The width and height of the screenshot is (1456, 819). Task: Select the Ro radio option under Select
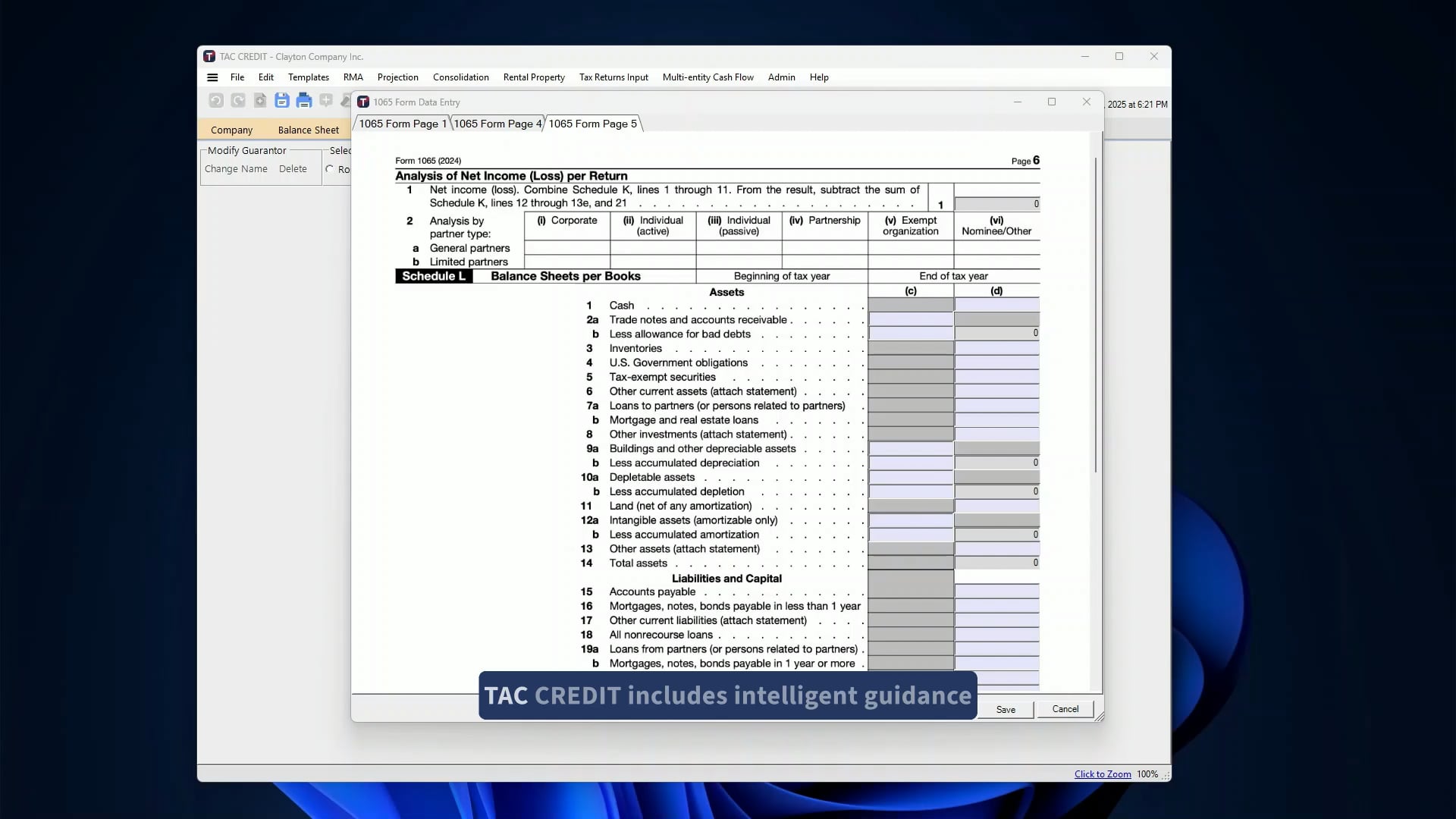pyautogui.click(x=331, y=169)
